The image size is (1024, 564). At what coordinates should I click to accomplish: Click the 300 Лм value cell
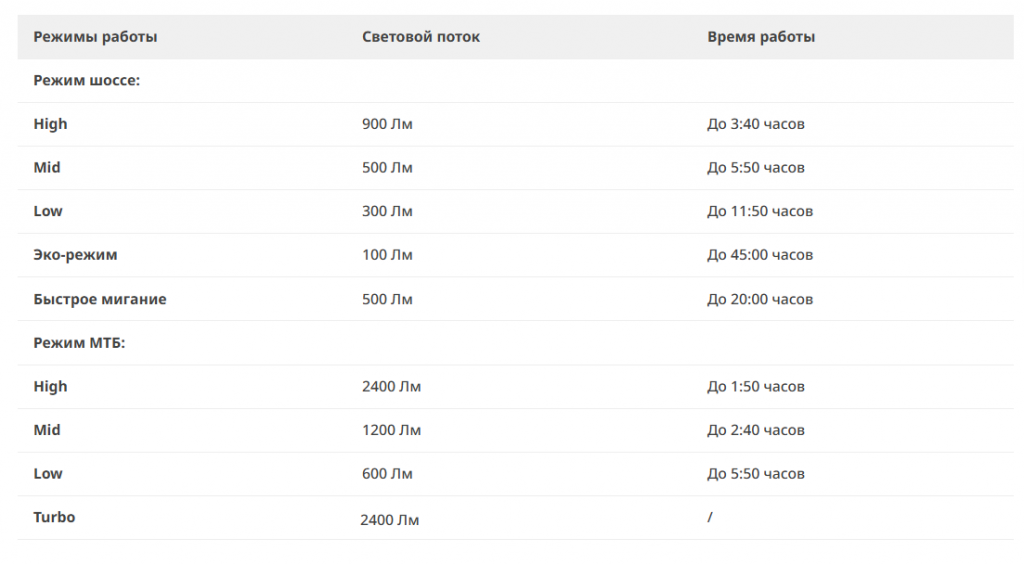click(387, 212)
